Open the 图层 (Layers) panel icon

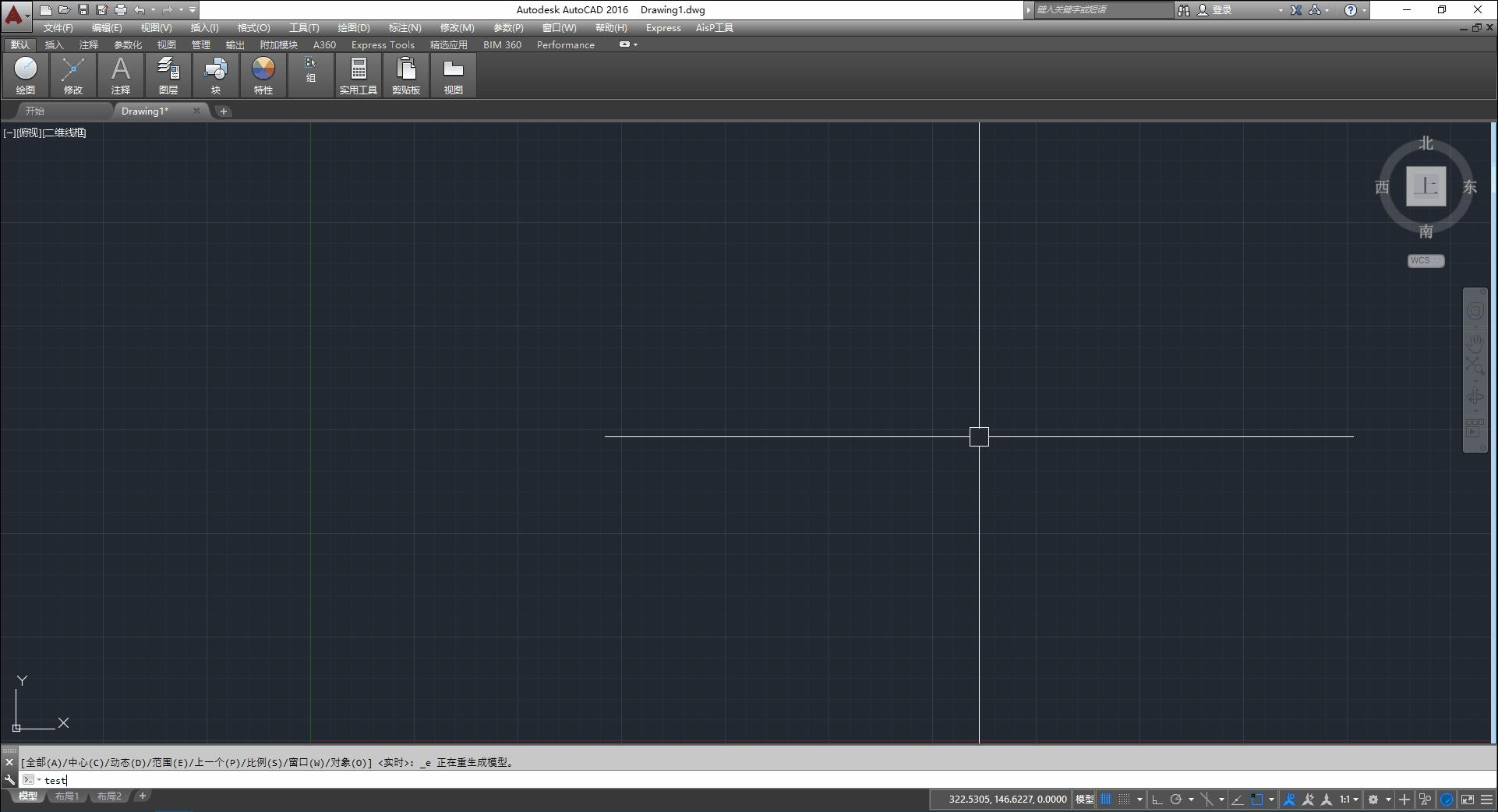(167, 76)
